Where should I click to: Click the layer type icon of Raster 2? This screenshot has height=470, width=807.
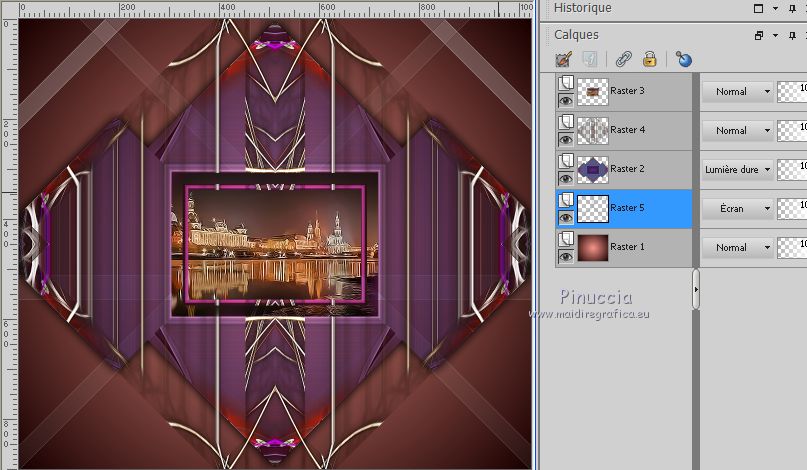click(x=566, y=161)
